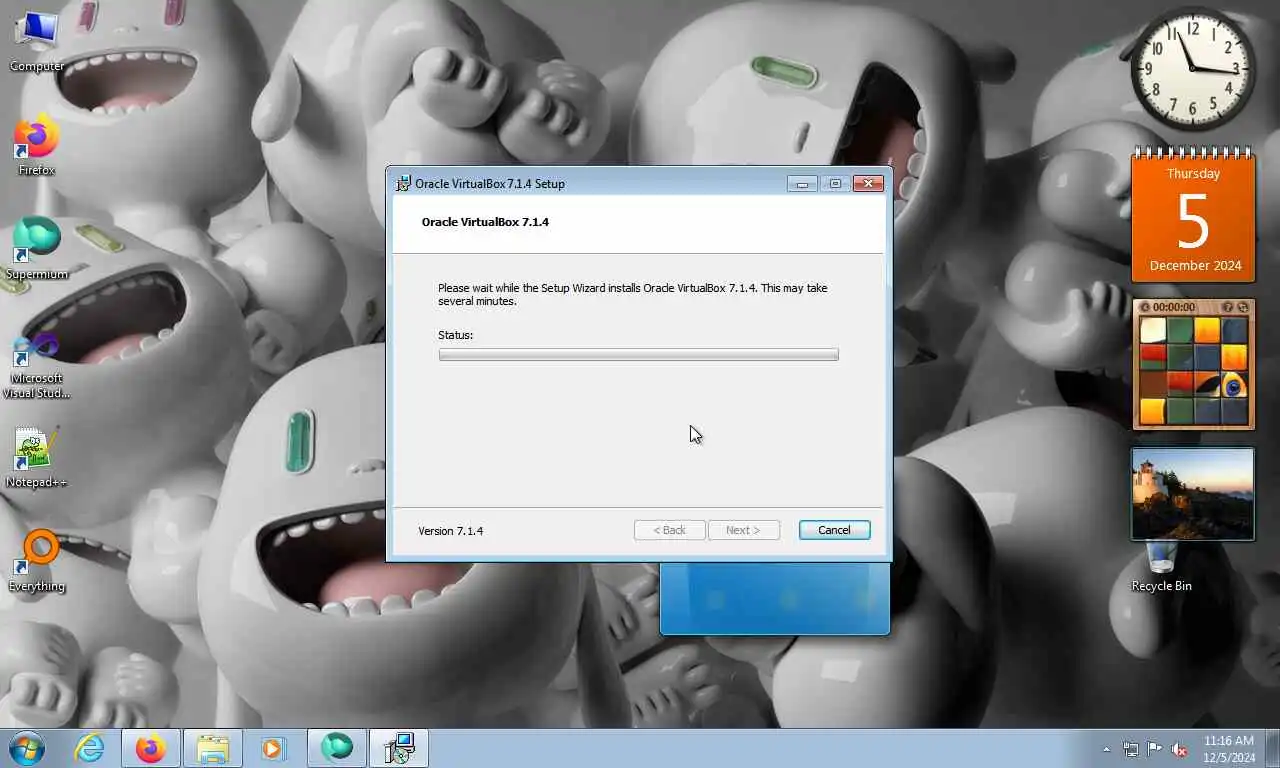Shuffle the picture puzzle gadget
The image size is (1280, 768).
click(x=1243, y=307)
